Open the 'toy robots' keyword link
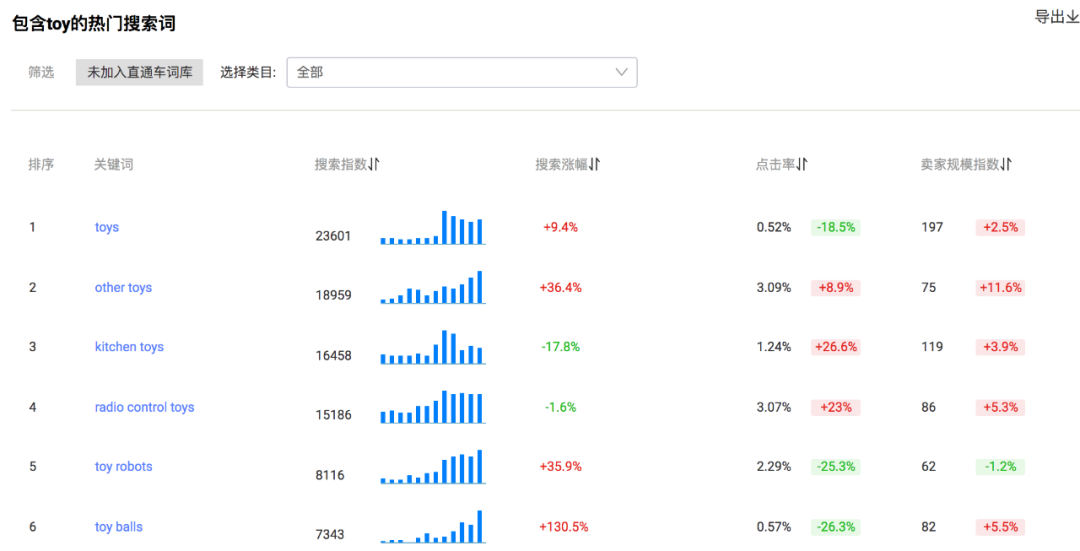Viewport: 1080px width, 551px height. (123, 467)
